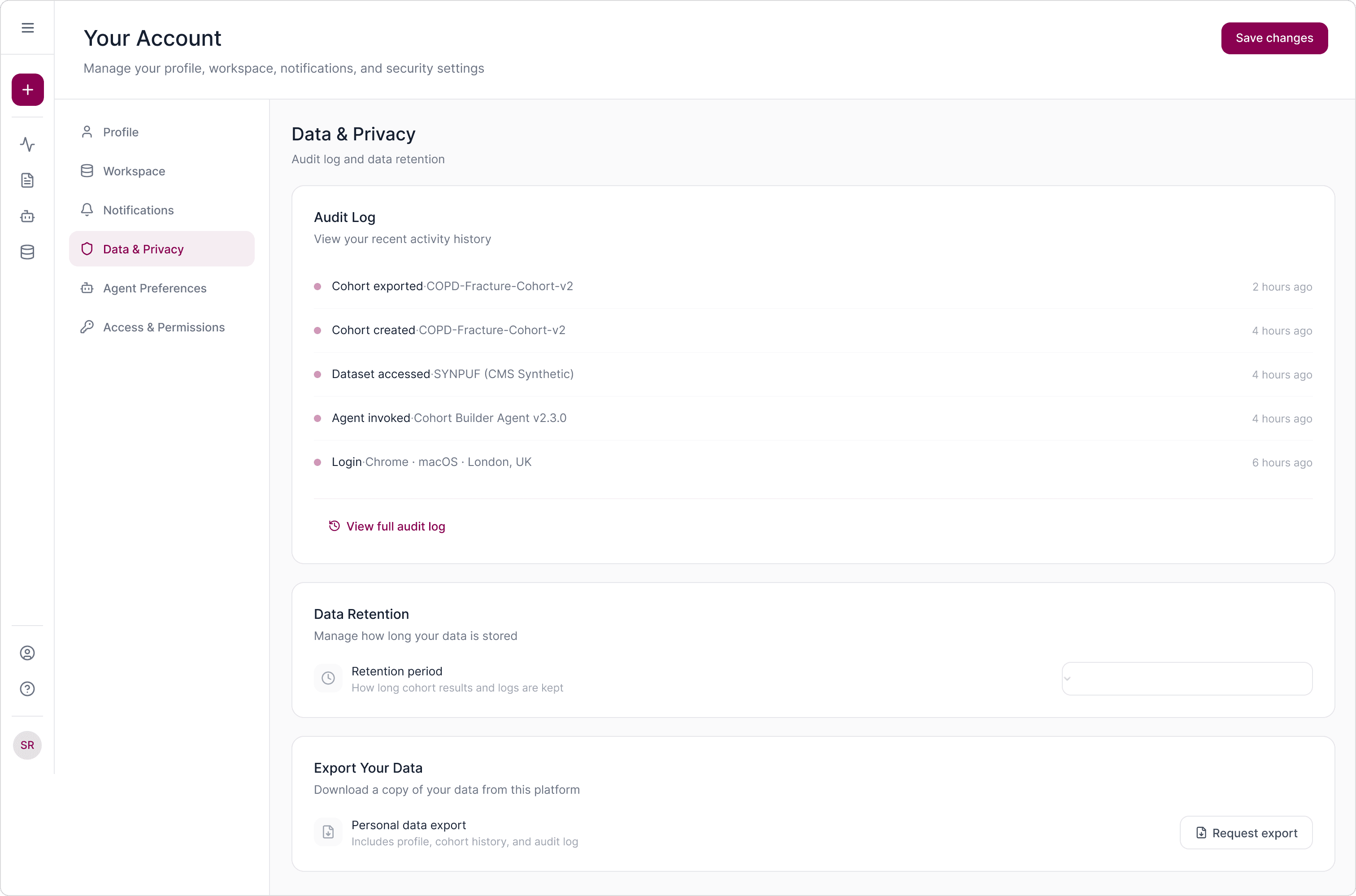
Task: Click the Save changes button
Action: (1274, 38)
